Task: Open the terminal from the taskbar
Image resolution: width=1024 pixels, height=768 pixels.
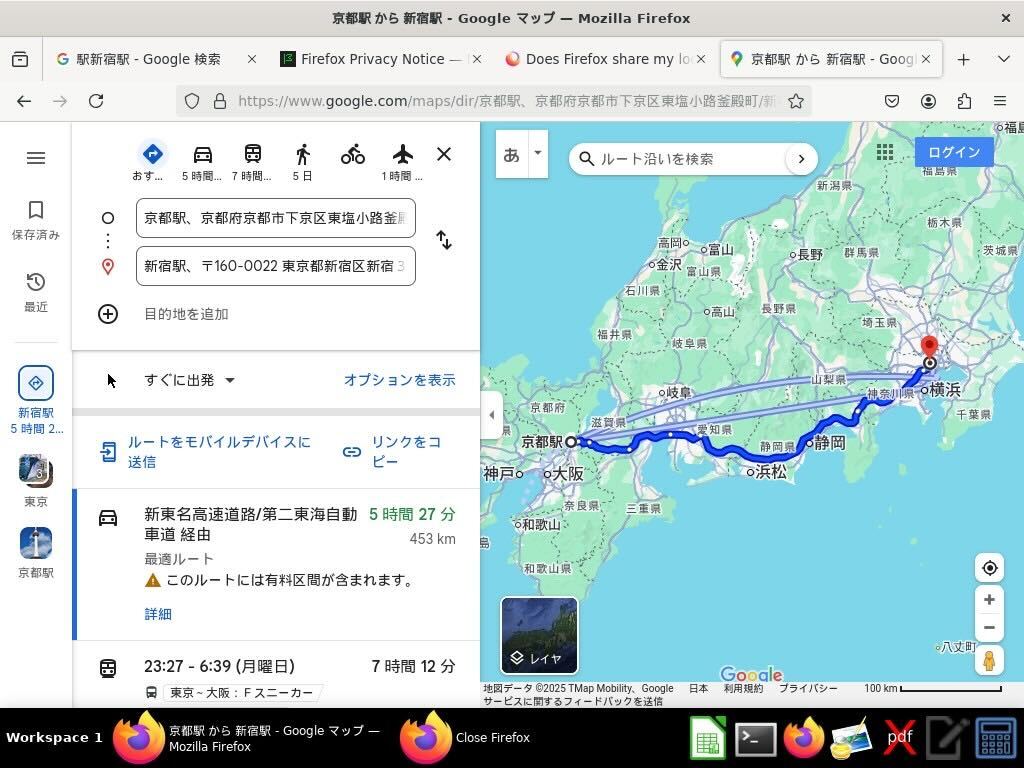Action: pyautogui.click(x=755, y=739)
